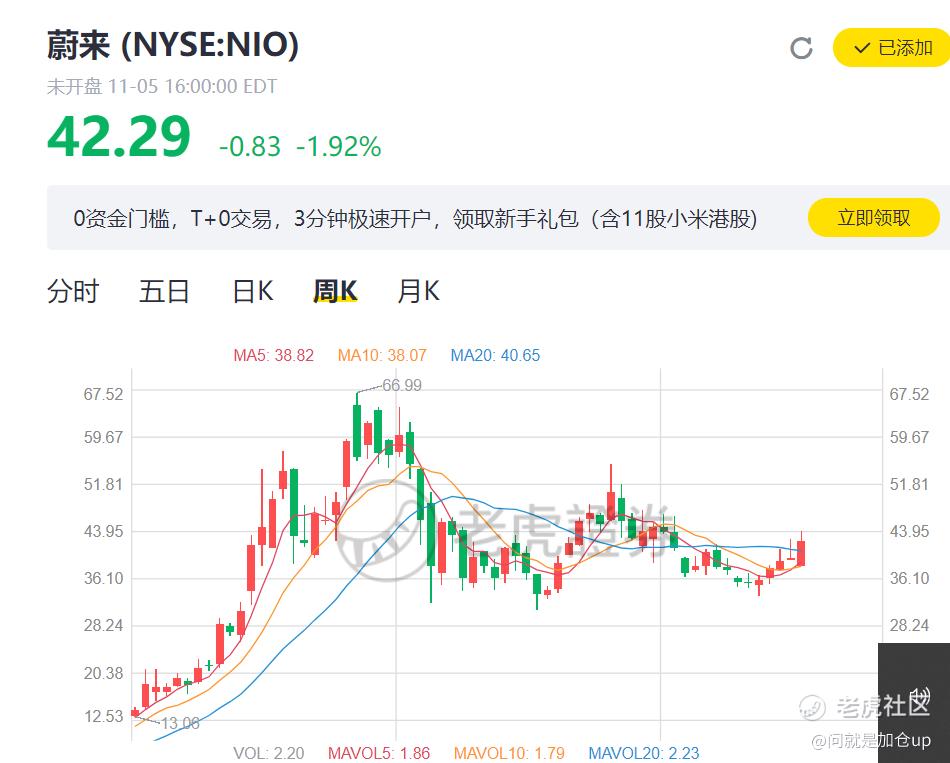The width and height of the screenshot is (950, 763).
Task: Click the left axis label 20.38
Action: tap(103, 673)
